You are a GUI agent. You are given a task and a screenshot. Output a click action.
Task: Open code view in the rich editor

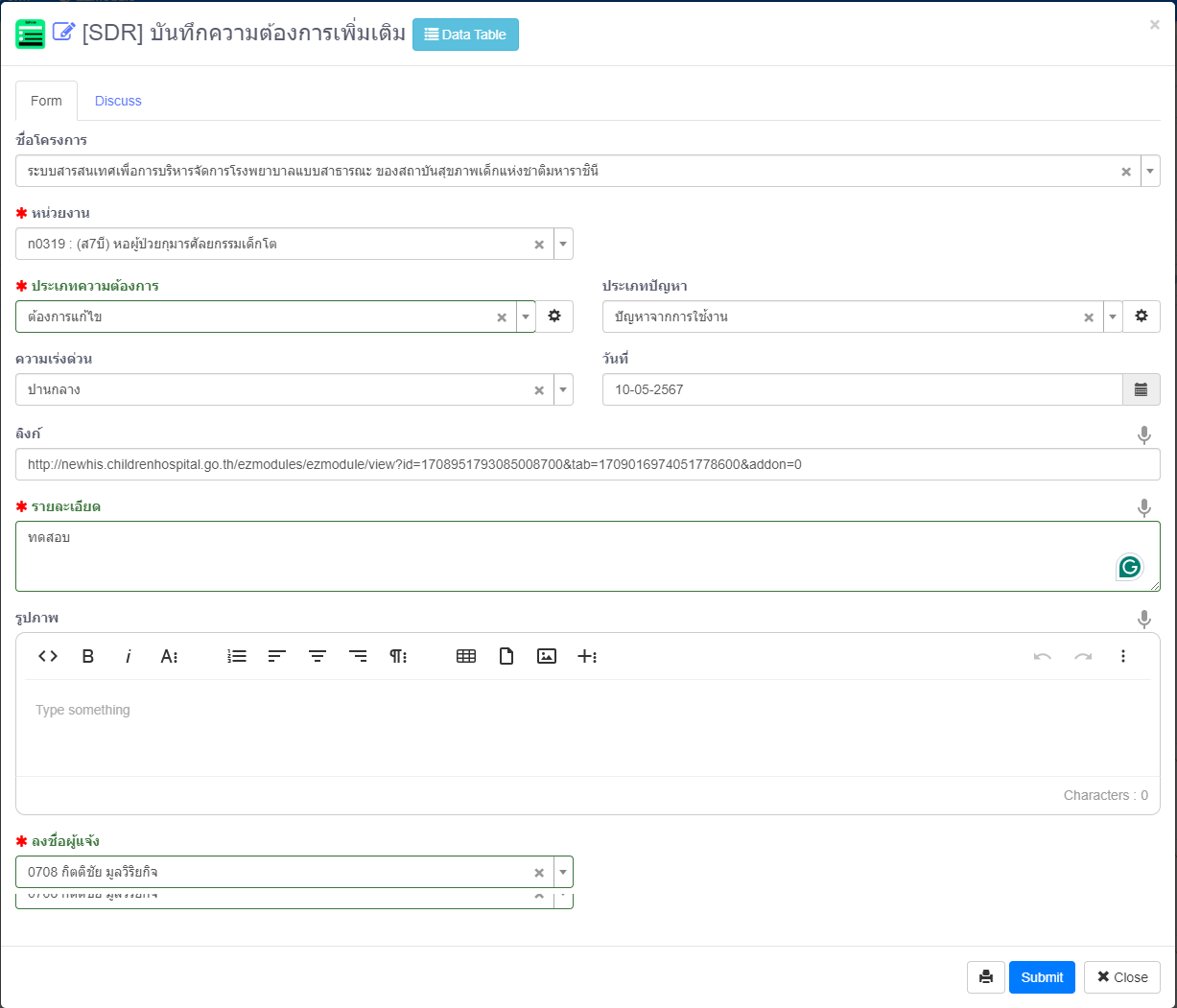pos(48,656)
